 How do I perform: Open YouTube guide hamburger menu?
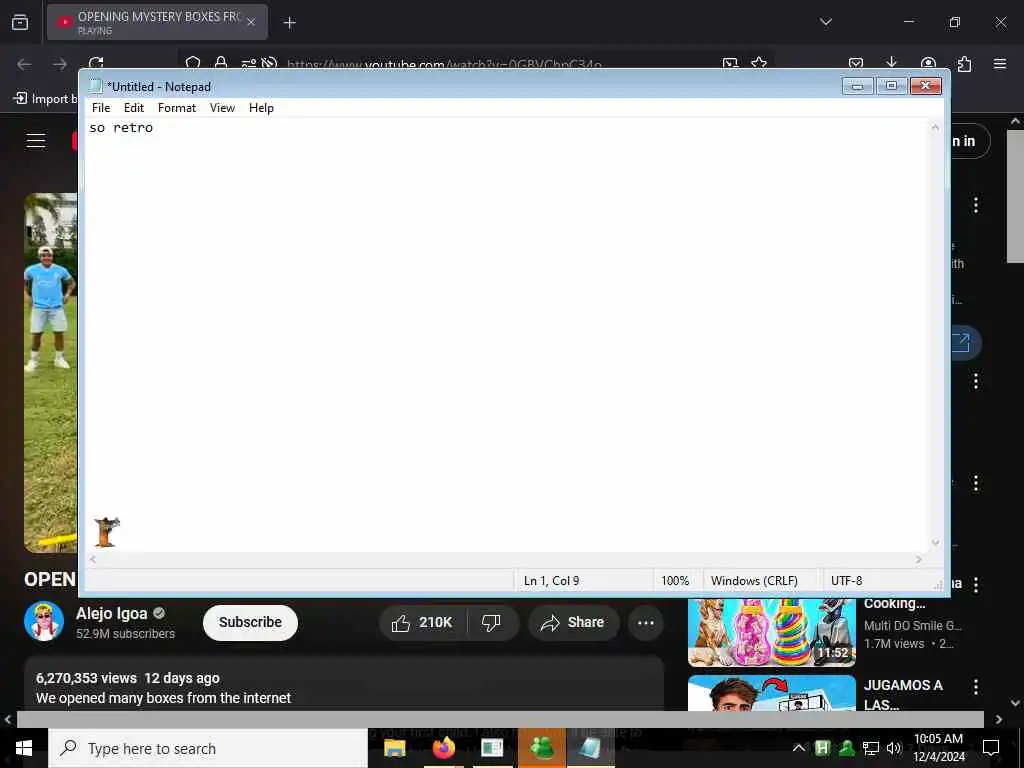pos(36,140)
